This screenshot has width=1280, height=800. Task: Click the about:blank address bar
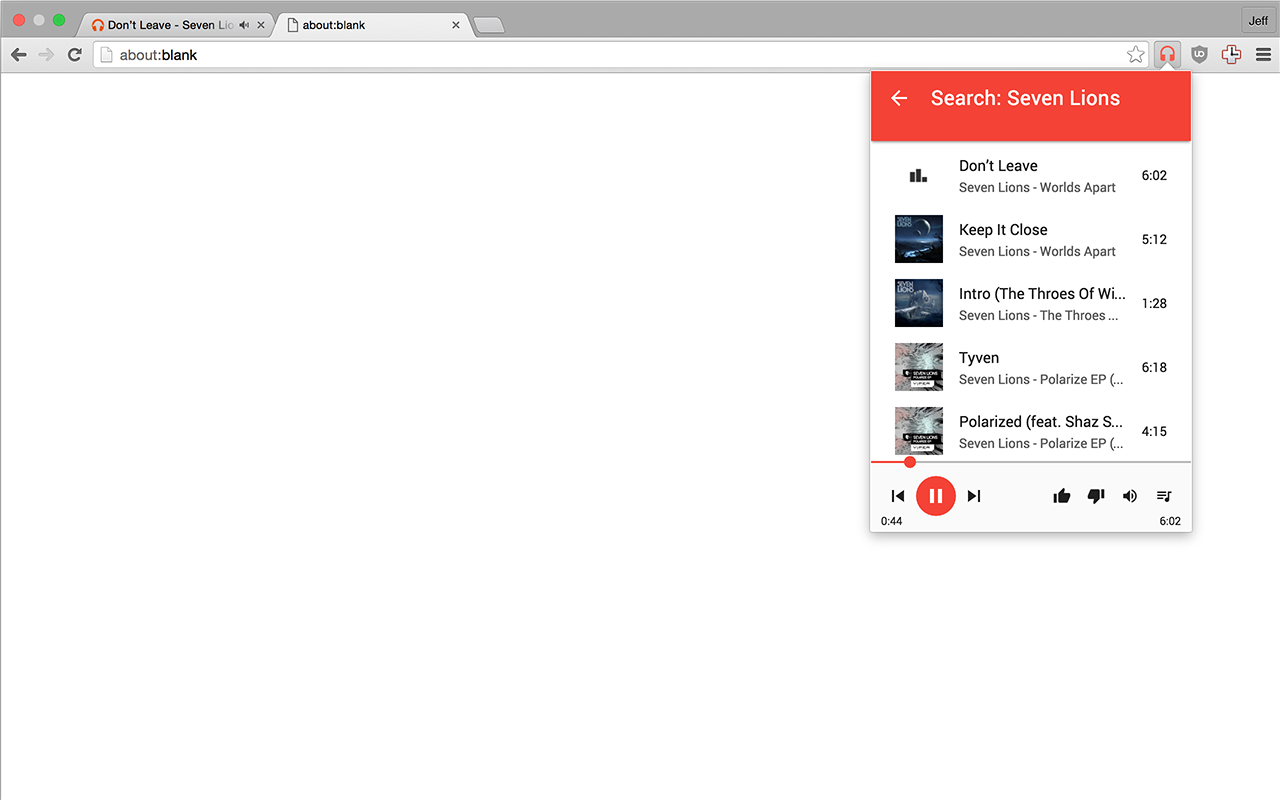(x=620, y=55)
